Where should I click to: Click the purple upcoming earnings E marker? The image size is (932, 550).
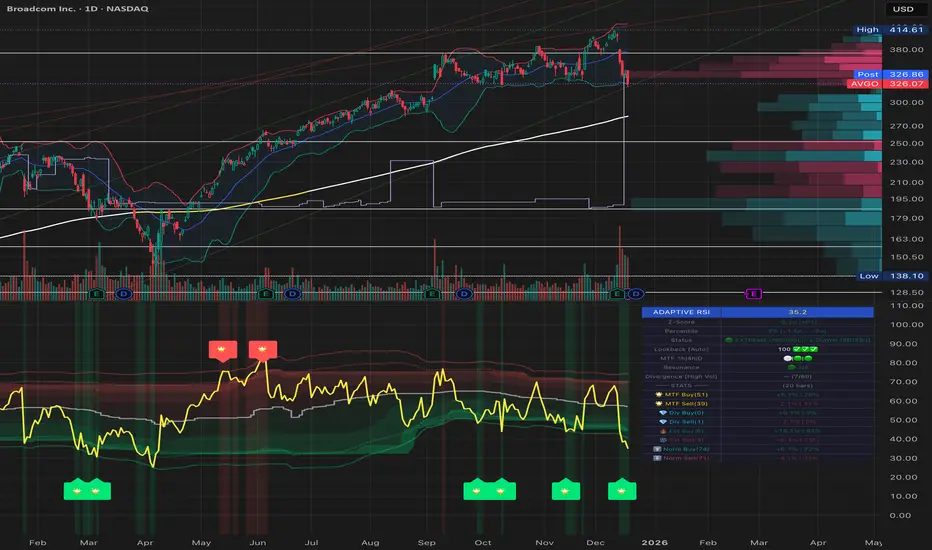[x=754, y=294]
